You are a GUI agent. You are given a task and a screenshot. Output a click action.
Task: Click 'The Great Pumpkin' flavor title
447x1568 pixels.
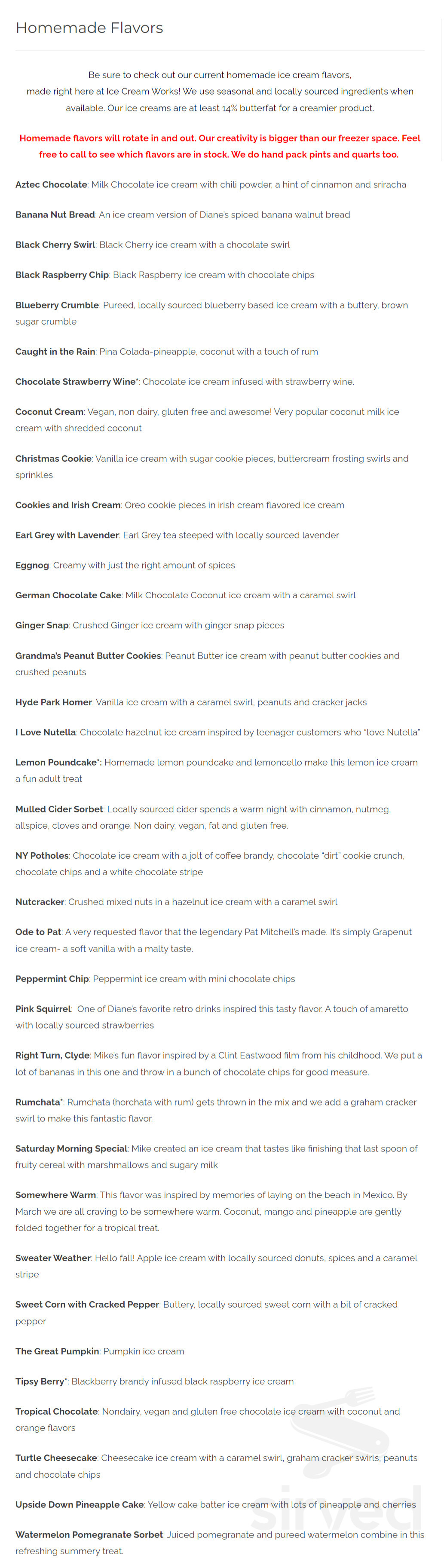click(57, 1351)
